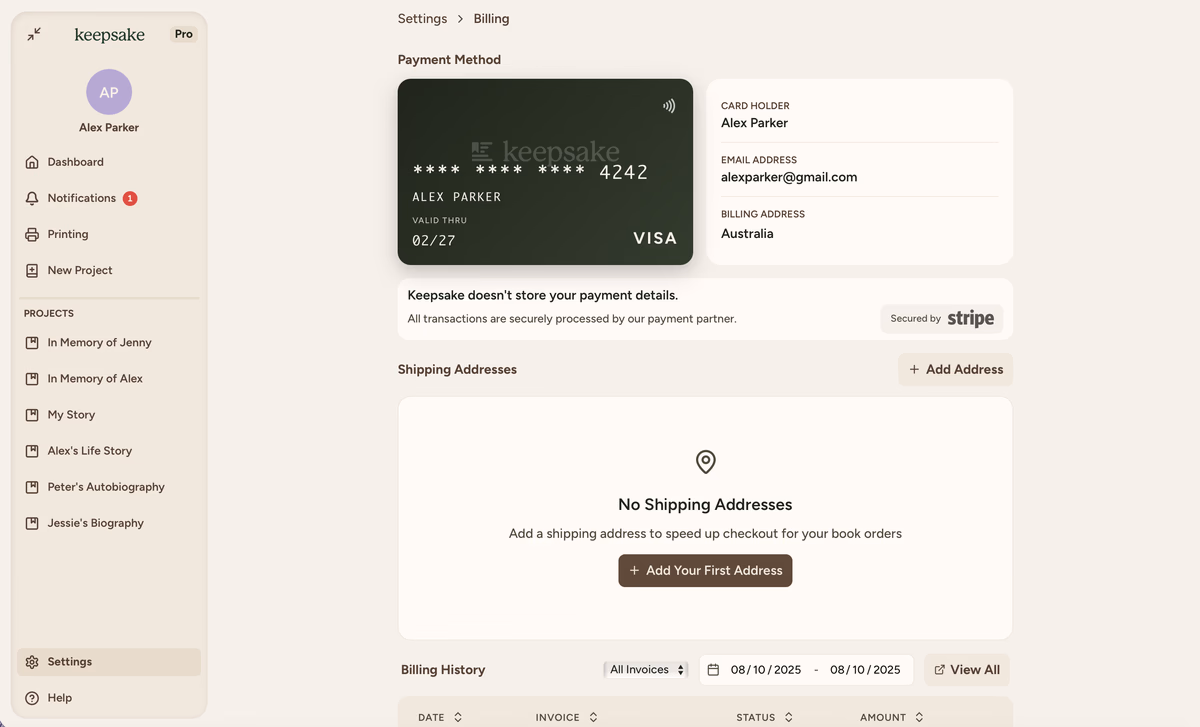The width and height of the screenshot is (1200, 727).
Task: Click the location pin icon
Action: pos(705,462)
